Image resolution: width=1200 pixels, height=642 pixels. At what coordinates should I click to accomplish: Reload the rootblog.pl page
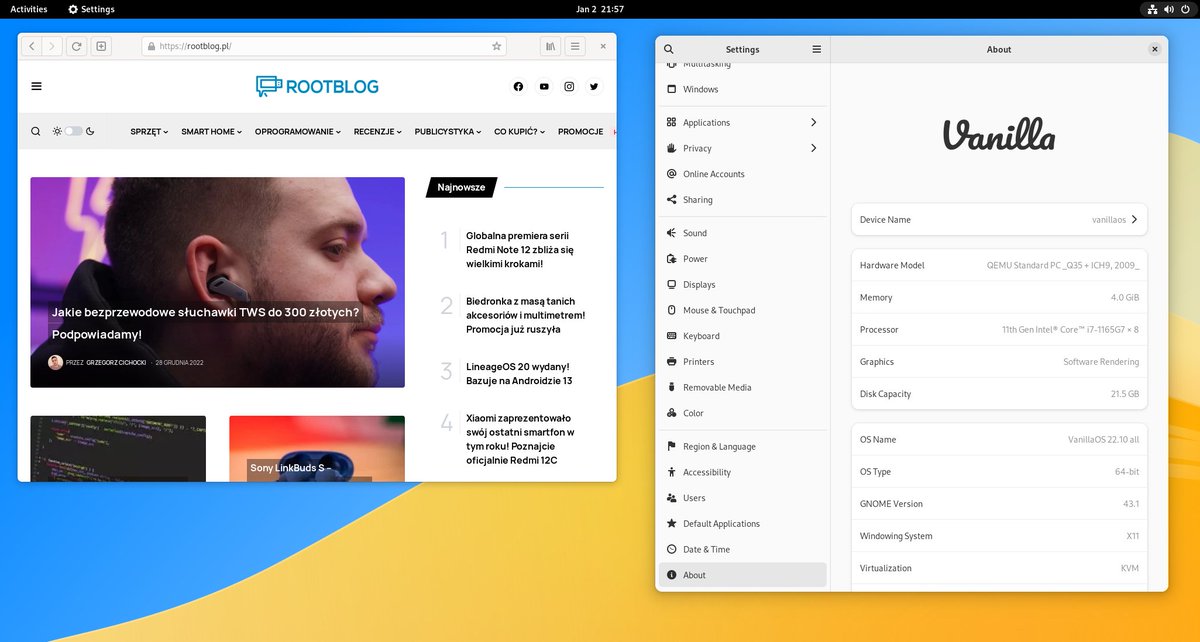click(x=76, y=45)
